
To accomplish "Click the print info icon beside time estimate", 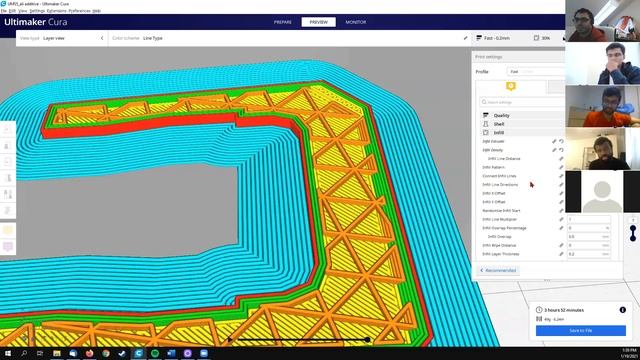I will pos(622,310).
